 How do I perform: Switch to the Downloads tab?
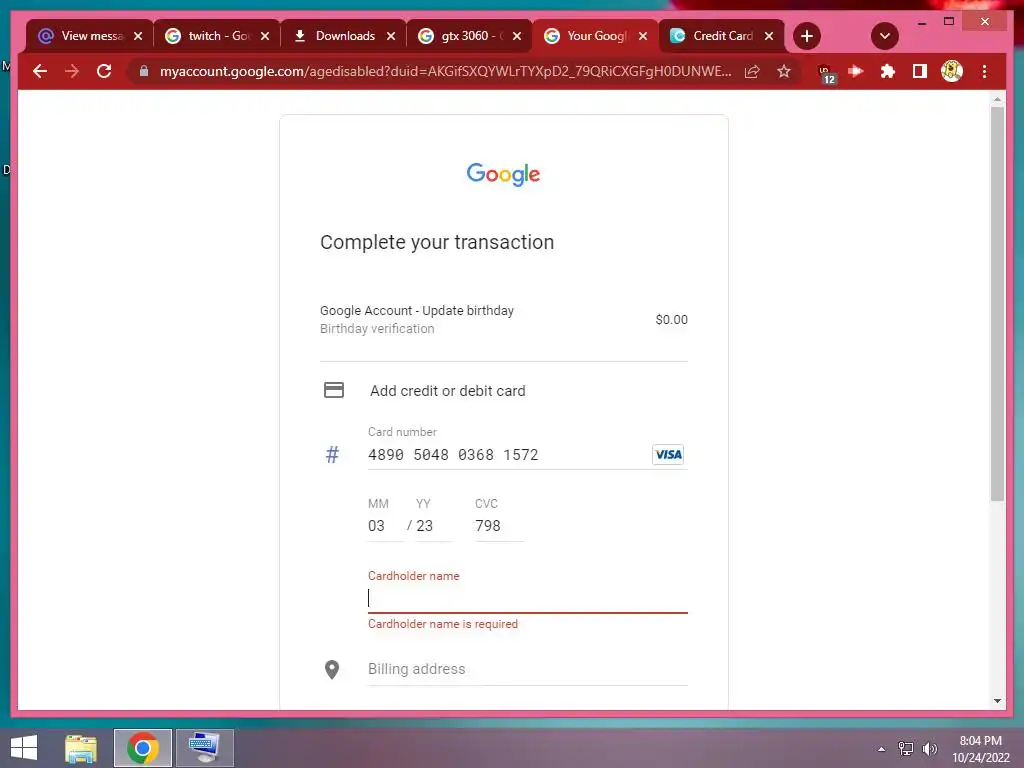(344, 36)
